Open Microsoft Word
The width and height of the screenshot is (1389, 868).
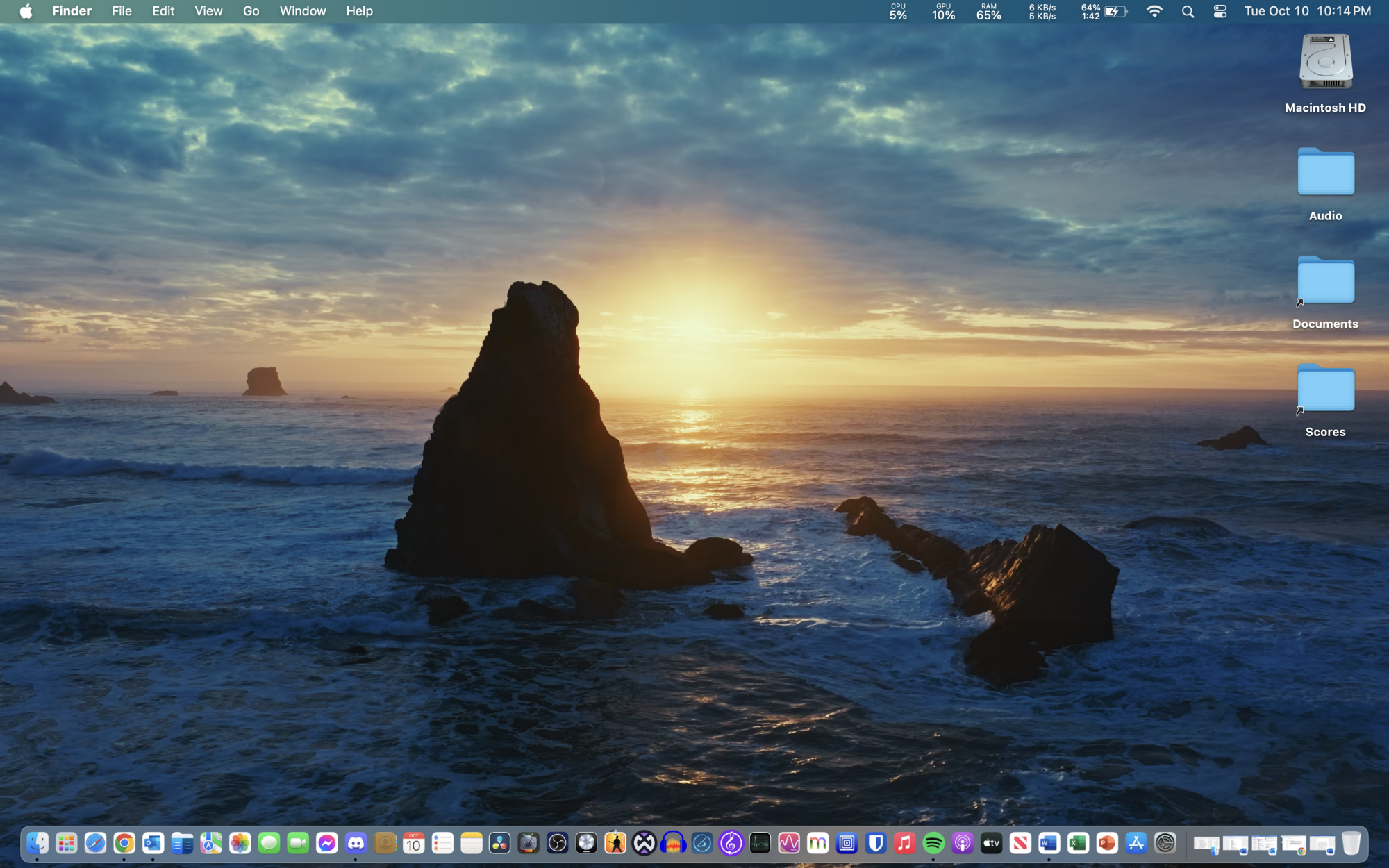1049,842
